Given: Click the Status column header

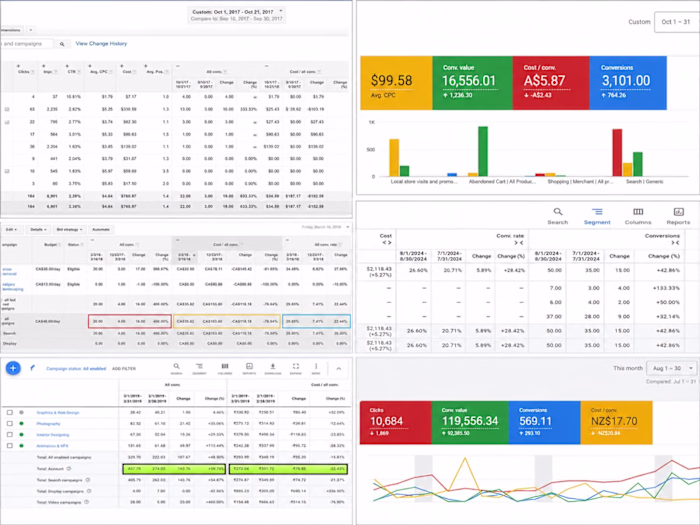Looking at the screenshot, I should tap(74, 245).
